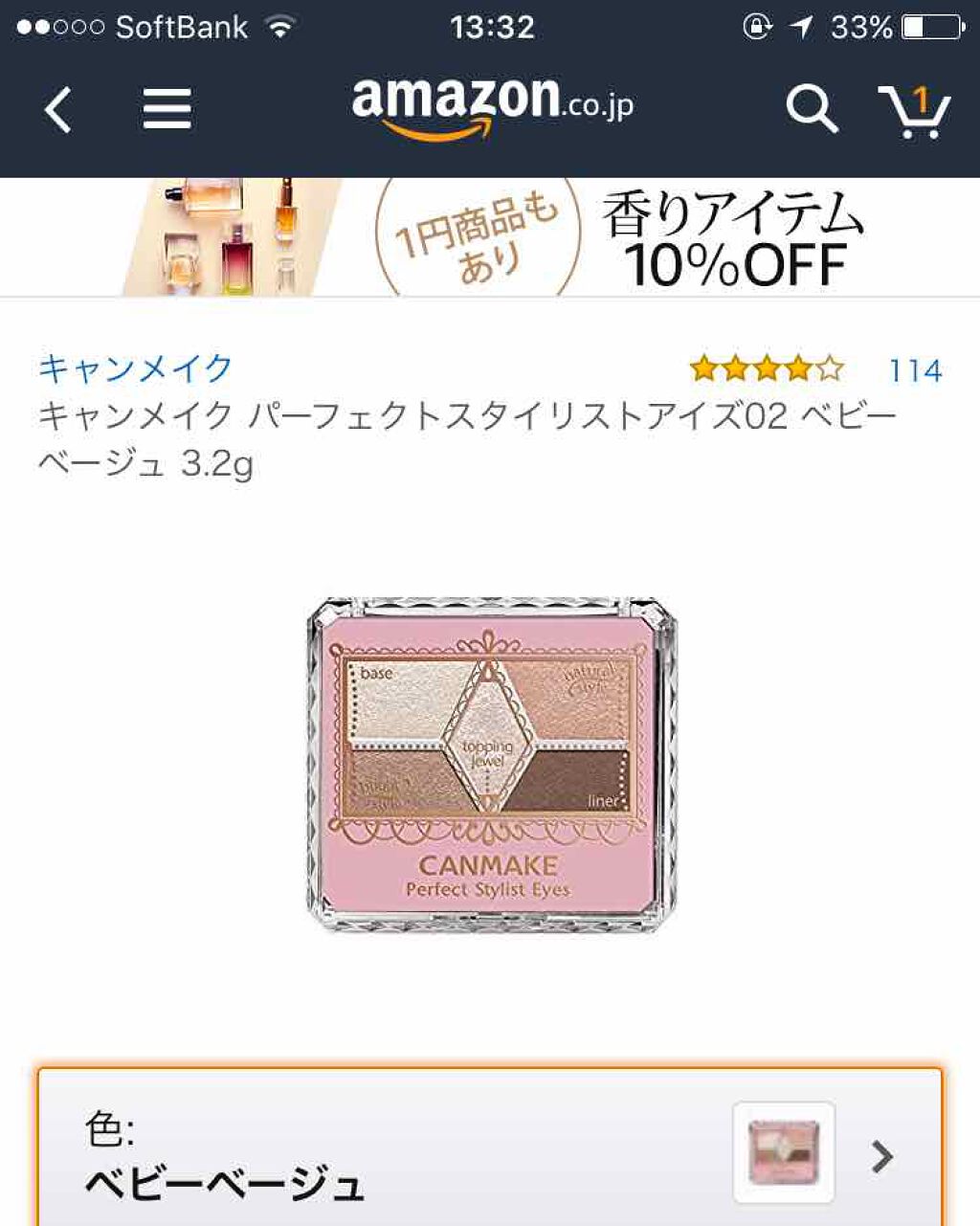Screen dimensions: 980x1226
Task: Tap the back arrow icon
Action: [58, 109]
